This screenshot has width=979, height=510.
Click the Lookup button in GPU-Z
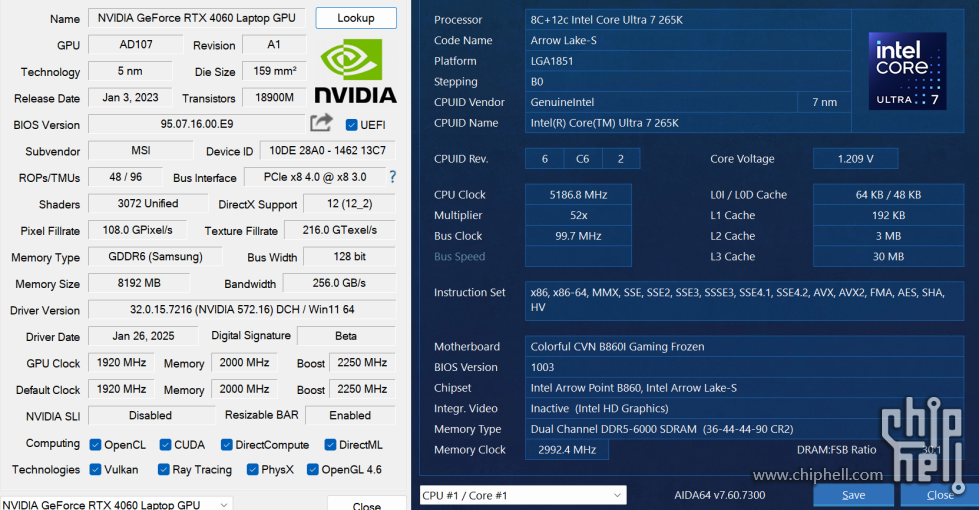point(356,18)
